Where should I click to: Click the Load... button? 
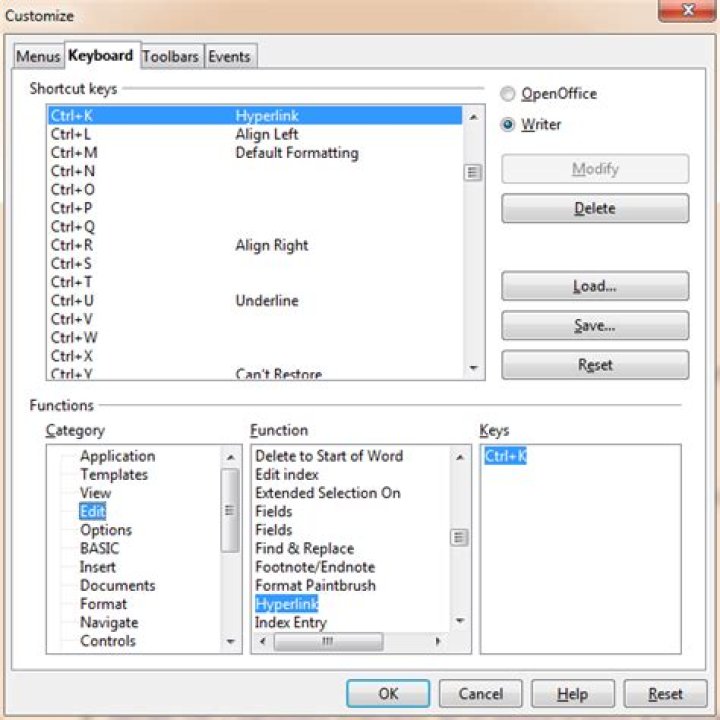coord(595,286)
